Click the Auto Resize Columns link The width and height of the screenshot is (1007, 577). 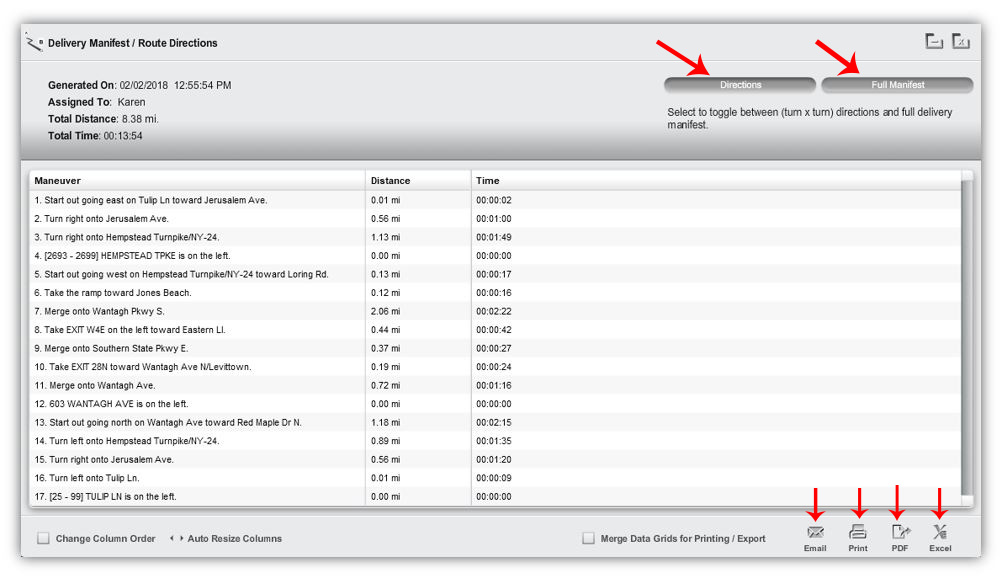pos(234,538)
